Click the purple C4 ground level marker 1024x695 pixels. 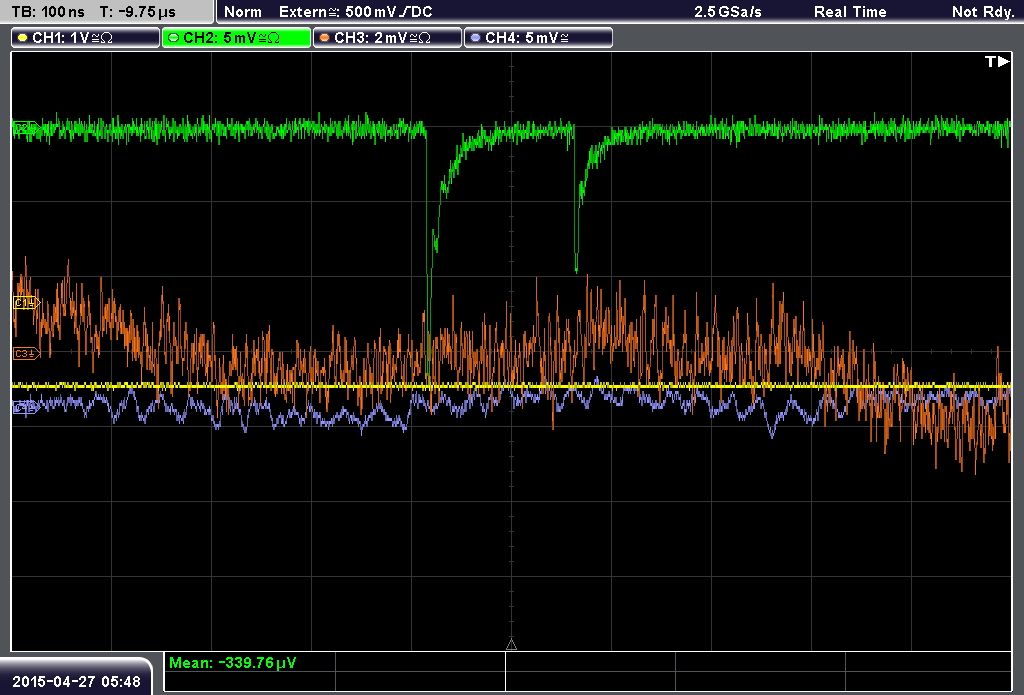point(26,408)
